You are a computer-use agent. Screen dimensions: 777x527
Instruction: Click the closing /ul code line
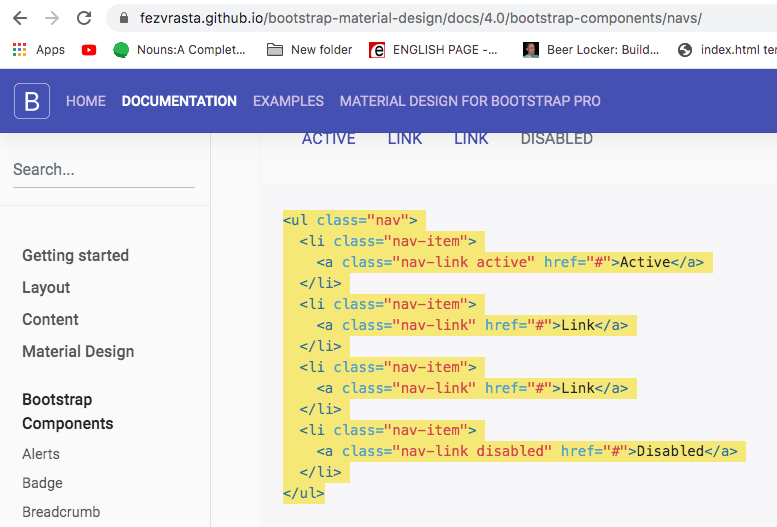click(303, 493)
